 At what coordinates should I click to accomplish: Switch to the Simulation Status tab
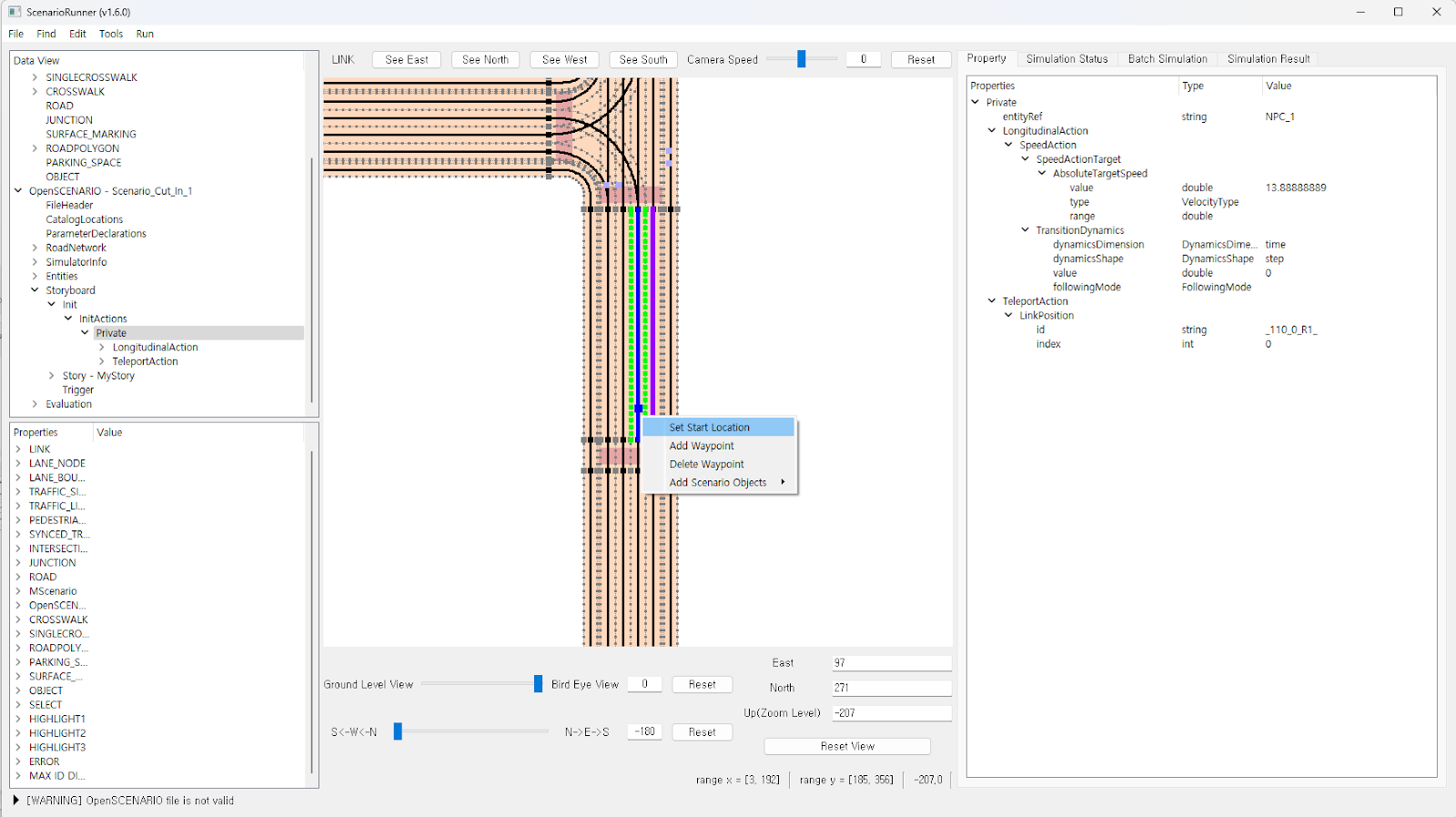(1067, 59)
